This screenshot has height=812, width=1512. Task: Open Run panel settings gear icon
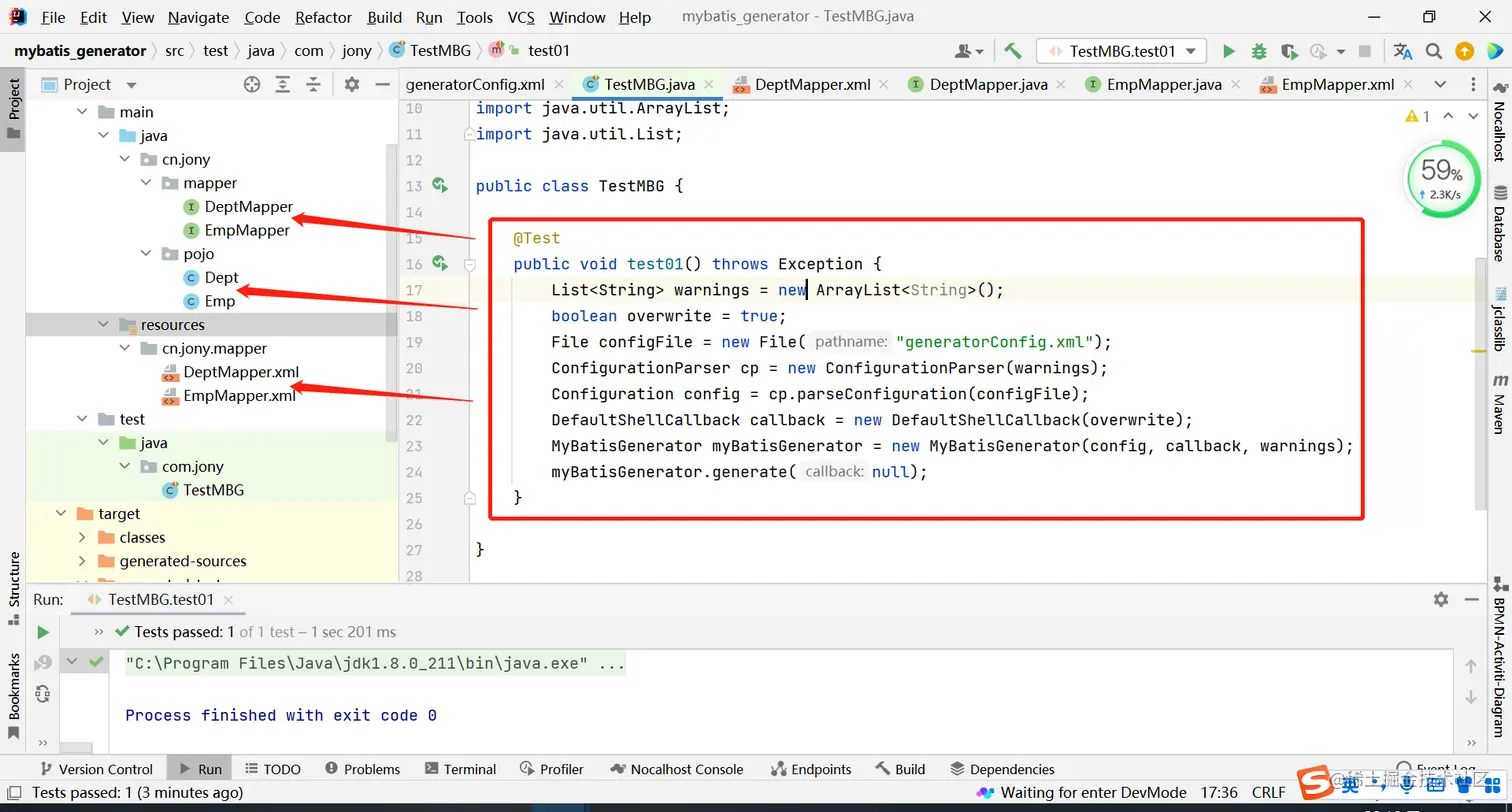1440,599
